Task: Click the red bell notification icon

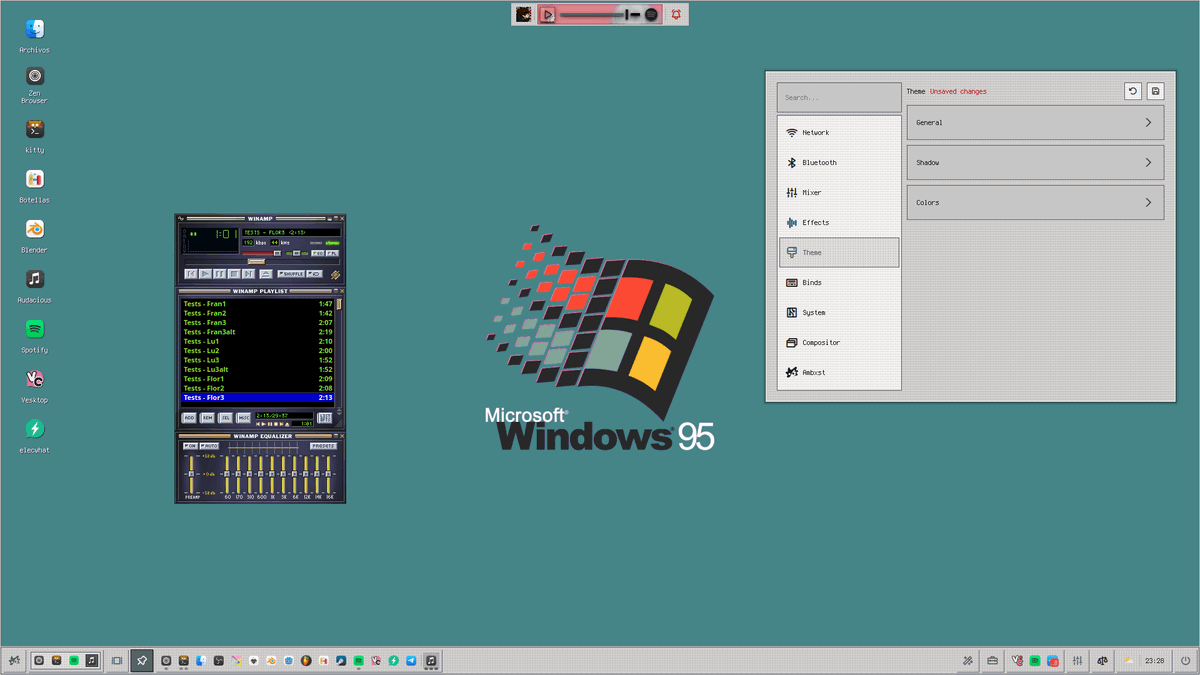Action: point(677,14)
